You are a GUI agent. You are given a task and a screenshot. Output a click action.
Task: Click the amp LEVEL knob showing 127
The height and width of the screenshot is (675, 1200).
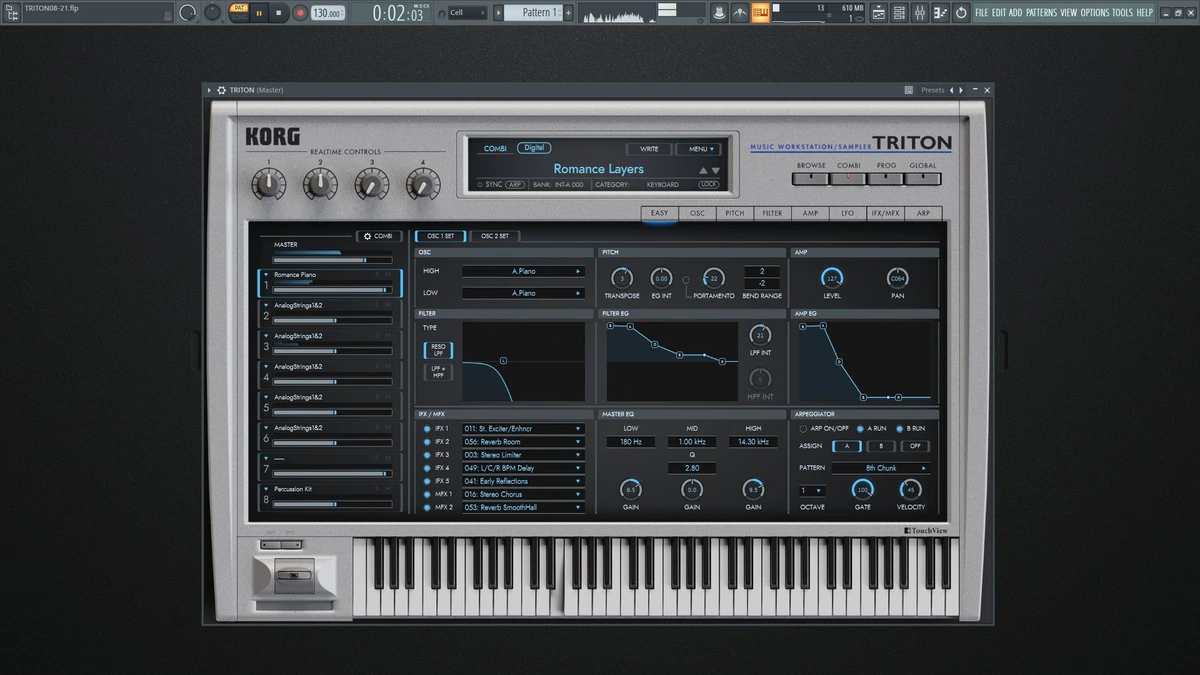tap(832, 279)
